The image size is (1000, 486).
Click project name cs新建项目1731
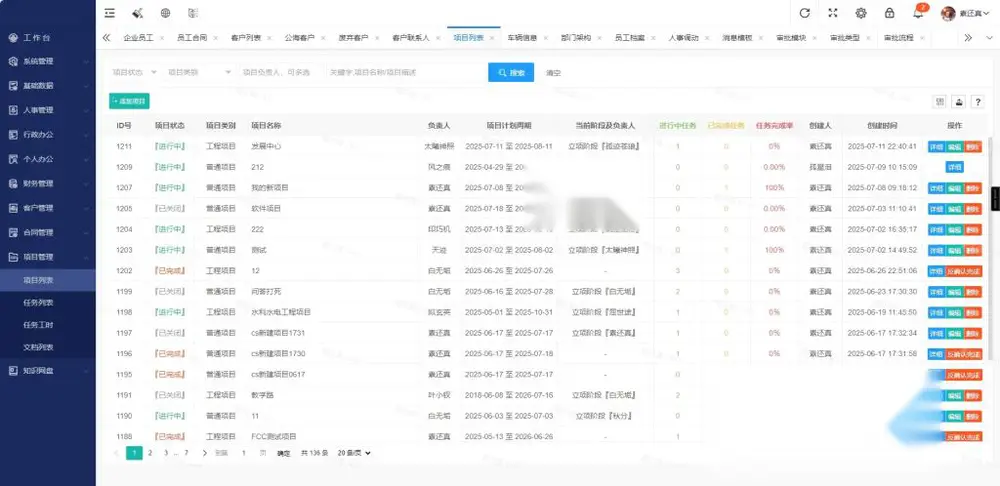pyautogui.click(x=278, y=333)
